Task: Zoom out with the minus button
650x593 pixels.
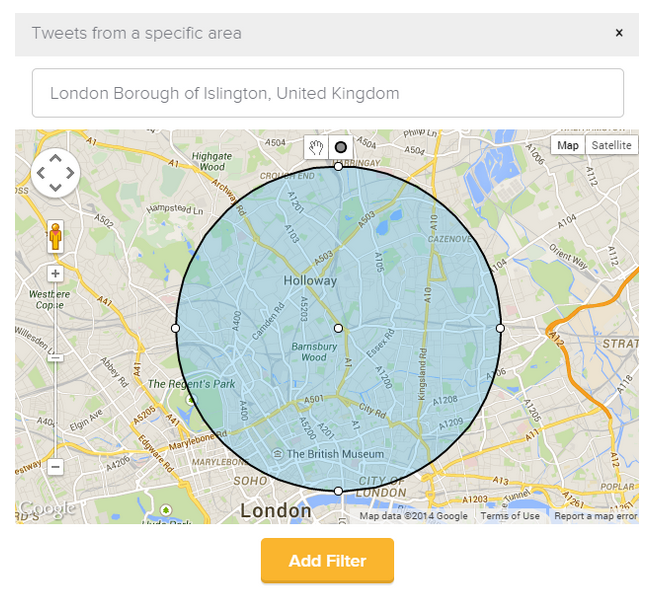Action: [55, 467]
